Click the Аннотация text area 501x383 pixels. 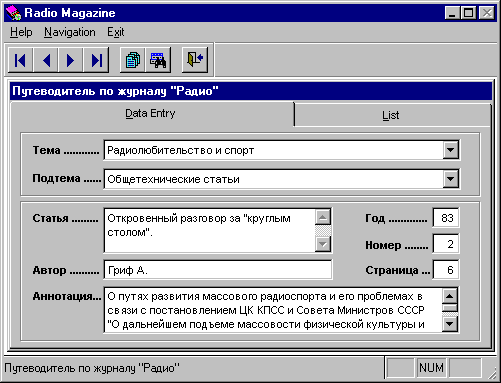[x=273, y=310]
